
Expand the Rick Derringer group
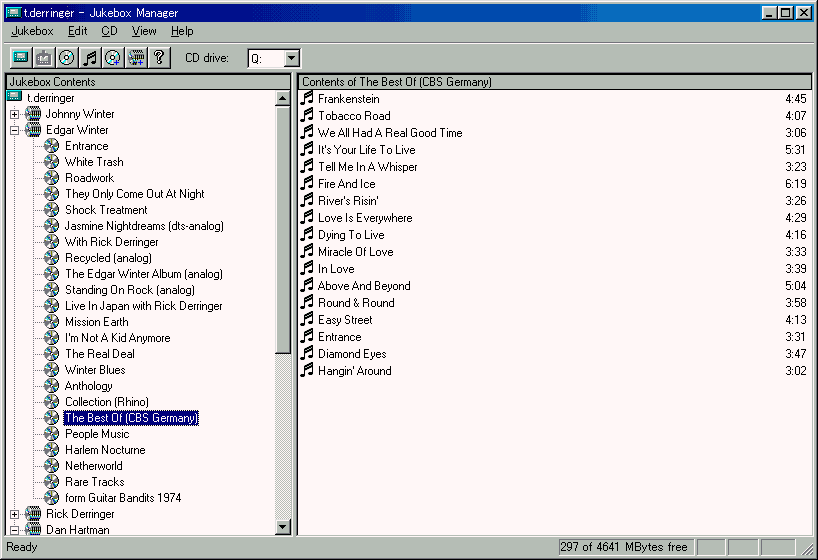pos(14,514)
